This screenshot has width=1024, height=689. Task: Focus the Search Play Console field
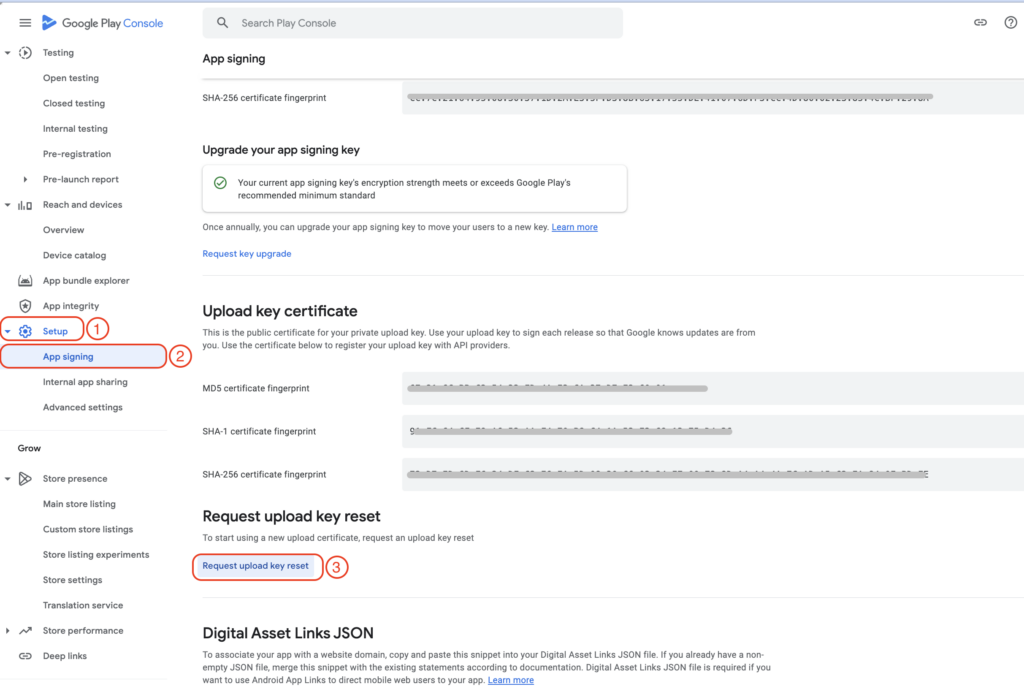(413, 23)
